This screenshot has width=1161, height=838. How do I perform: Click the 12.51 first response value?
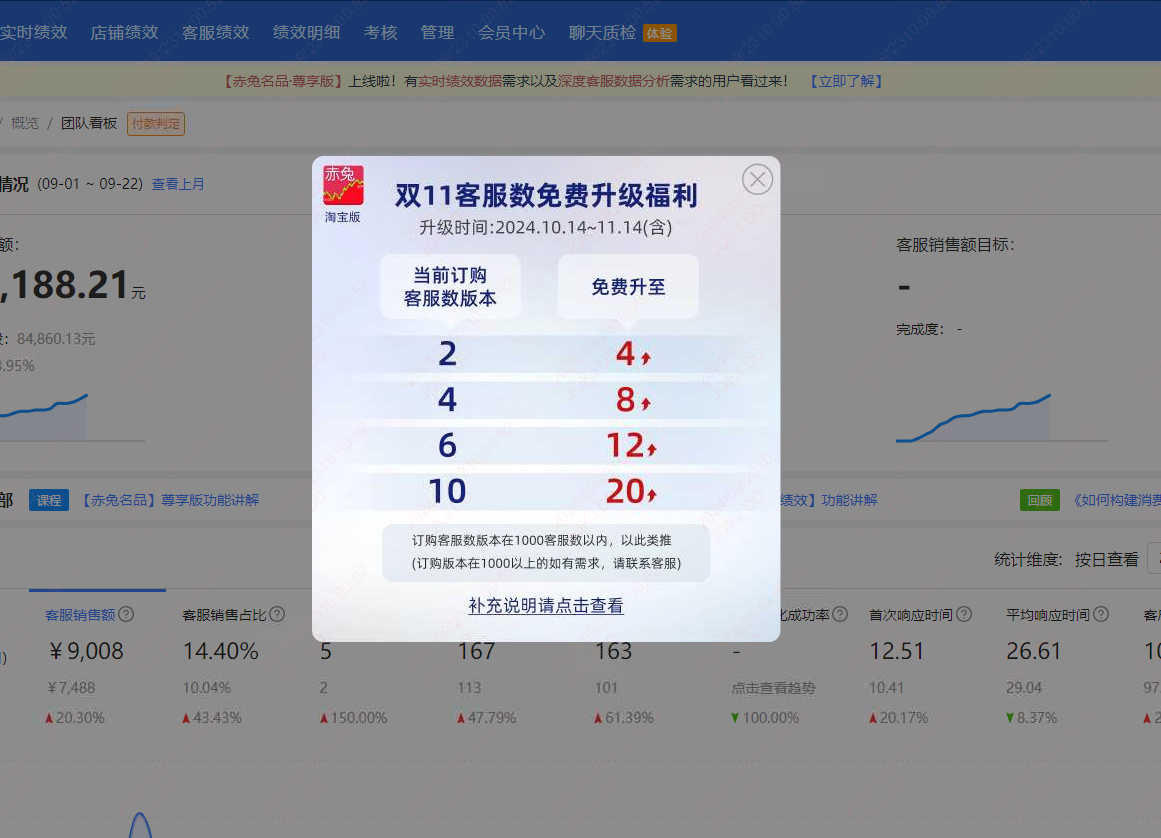pyautogui.click(x=897, y=651)
